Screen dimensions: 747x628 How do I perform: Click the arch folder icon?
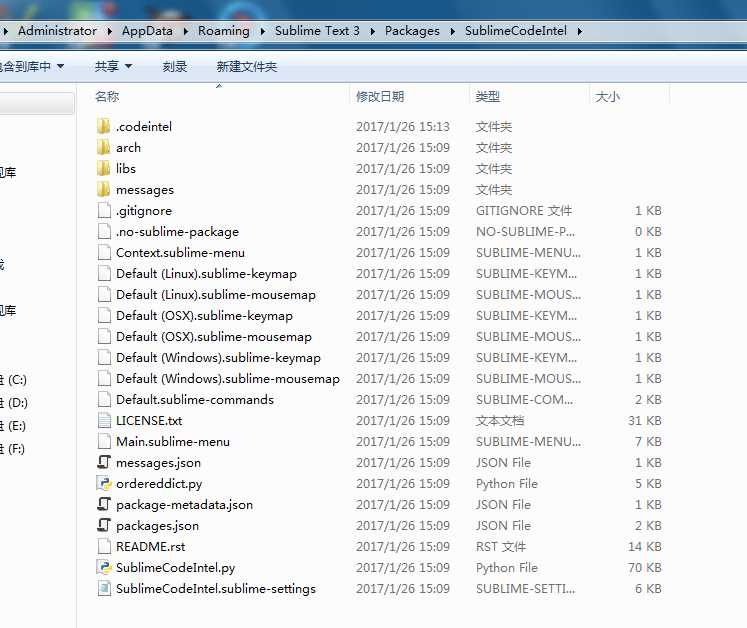click(x=103, y=147)
